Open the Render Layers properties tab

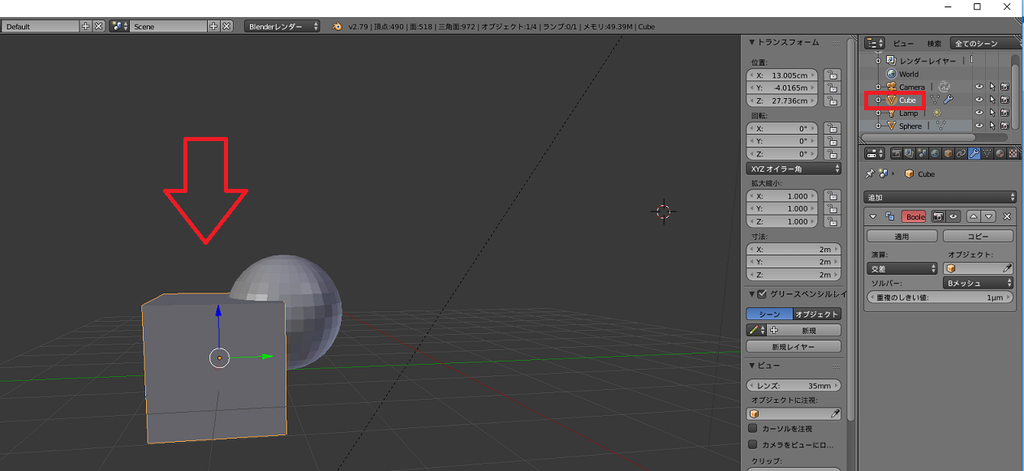pos(909,154)
